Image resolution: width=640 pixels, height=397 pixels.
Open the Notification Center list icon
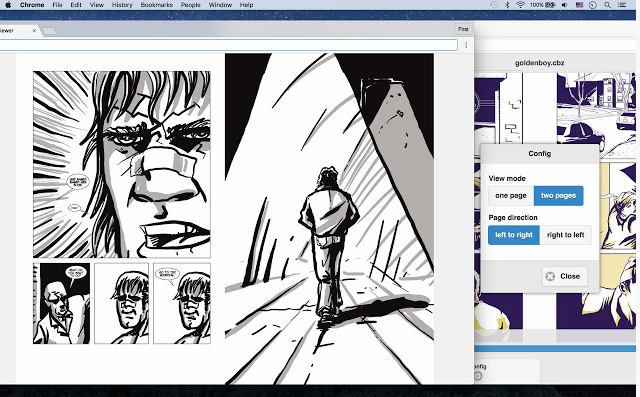tap(622, 5)
